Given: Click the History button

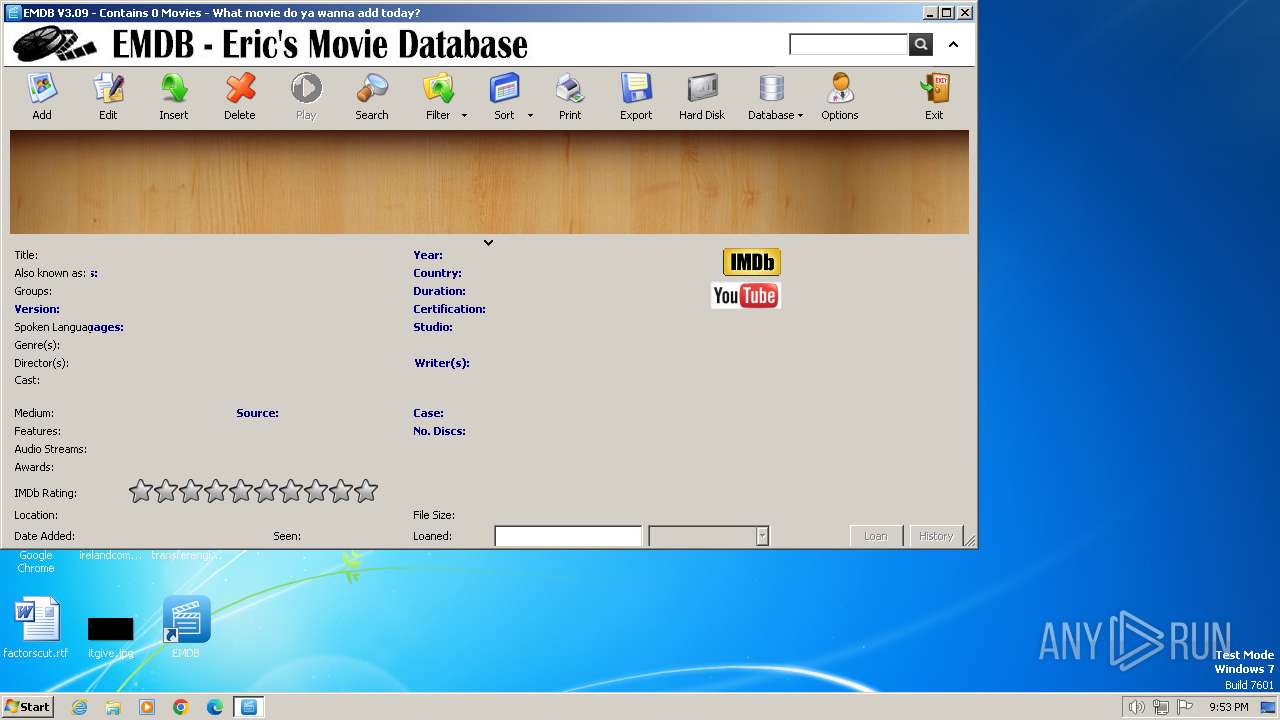Looking at the screenshot, I should [936, 536].
